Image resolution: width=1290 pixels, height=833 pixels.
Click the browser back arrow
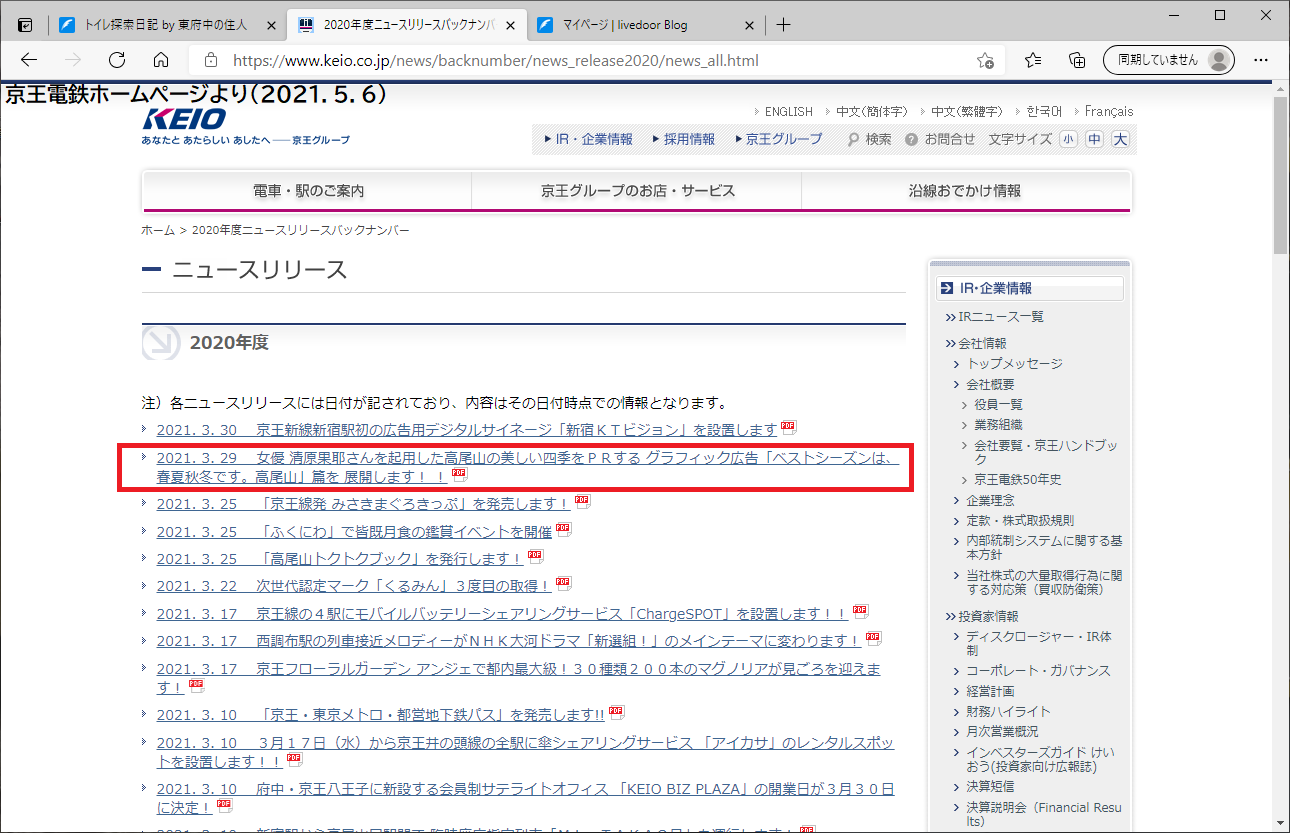coord(28,60)
